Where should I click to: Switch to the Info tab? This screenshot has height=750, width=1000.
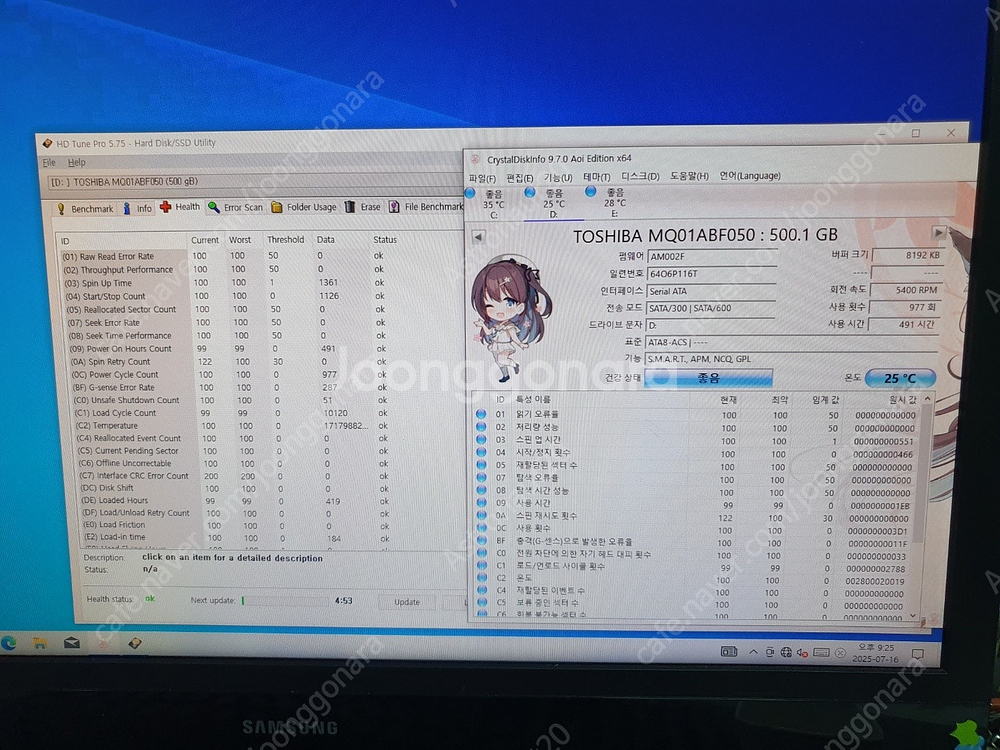[x=138, y=208]
